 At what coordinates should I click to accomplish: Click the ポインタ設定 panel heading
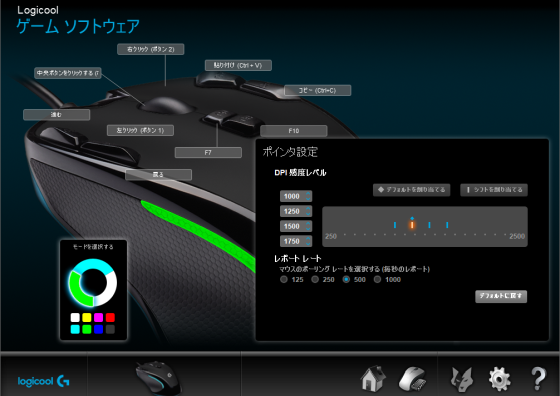click(290, 152)
